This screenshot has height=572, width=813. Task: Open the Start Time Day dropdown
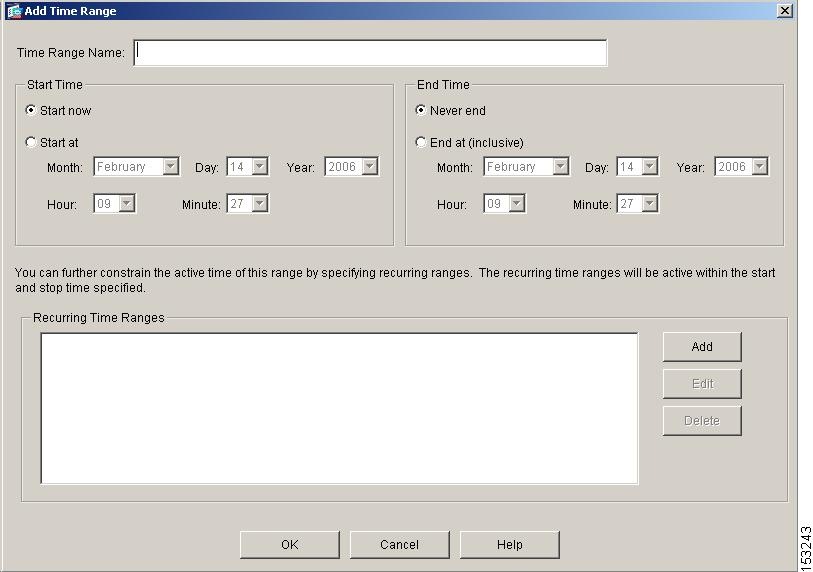click(x=247, y=166)
